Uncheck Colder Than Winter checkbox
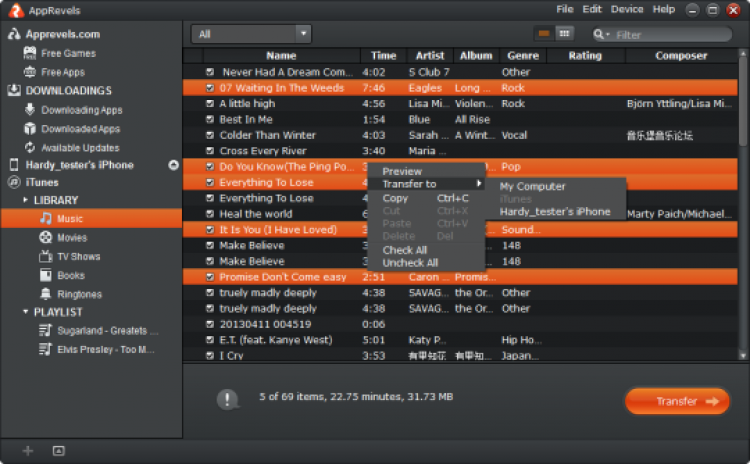 210,135
